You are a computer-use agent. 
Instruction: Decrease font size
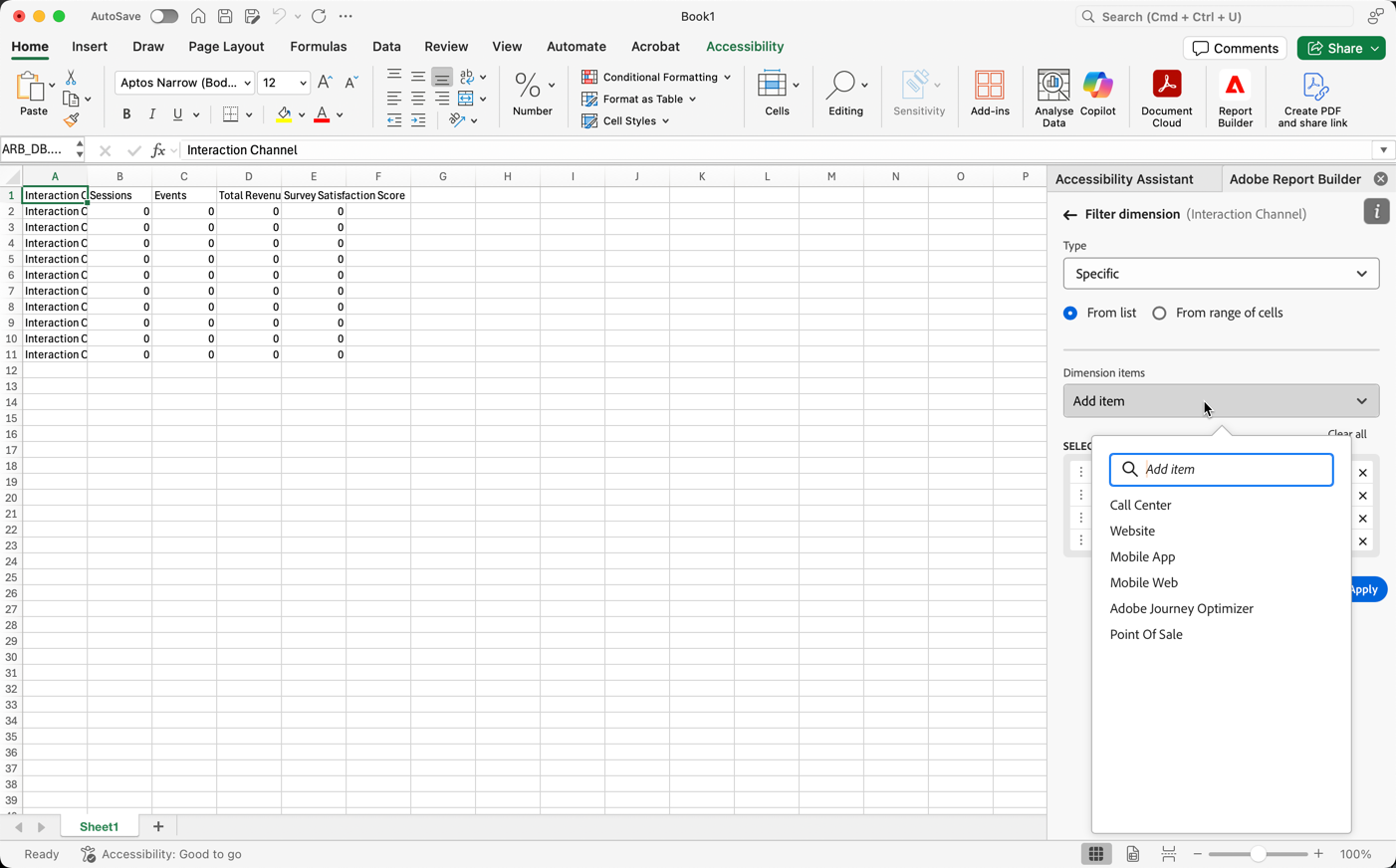pos(350,83)
